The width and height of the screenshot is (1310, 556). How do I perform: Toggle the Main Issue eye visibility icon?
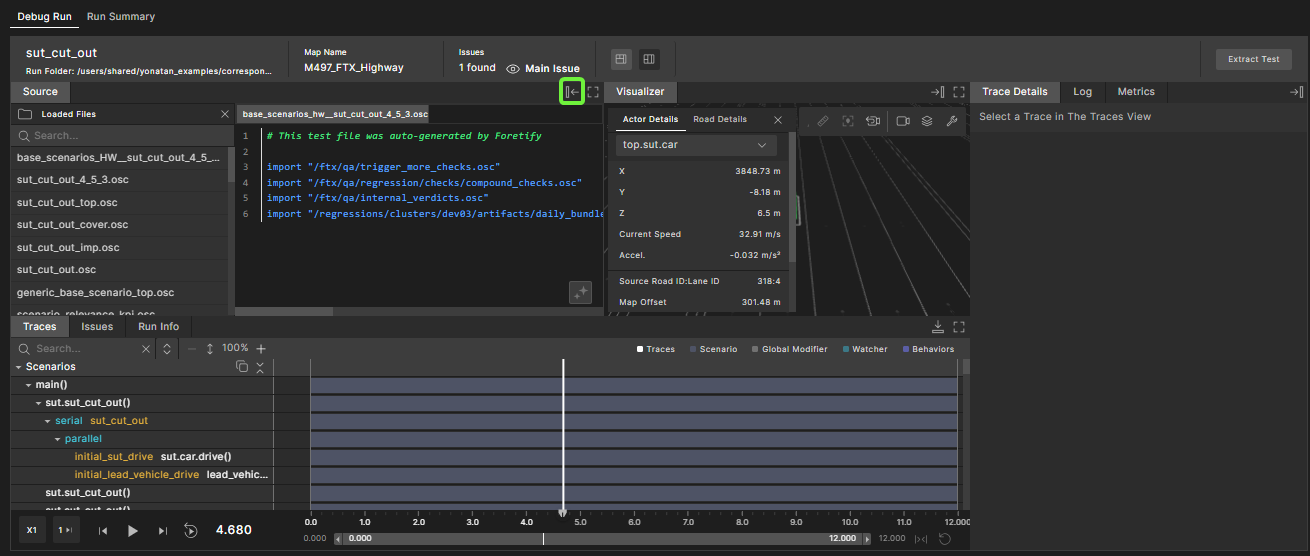tap(513, 69)
